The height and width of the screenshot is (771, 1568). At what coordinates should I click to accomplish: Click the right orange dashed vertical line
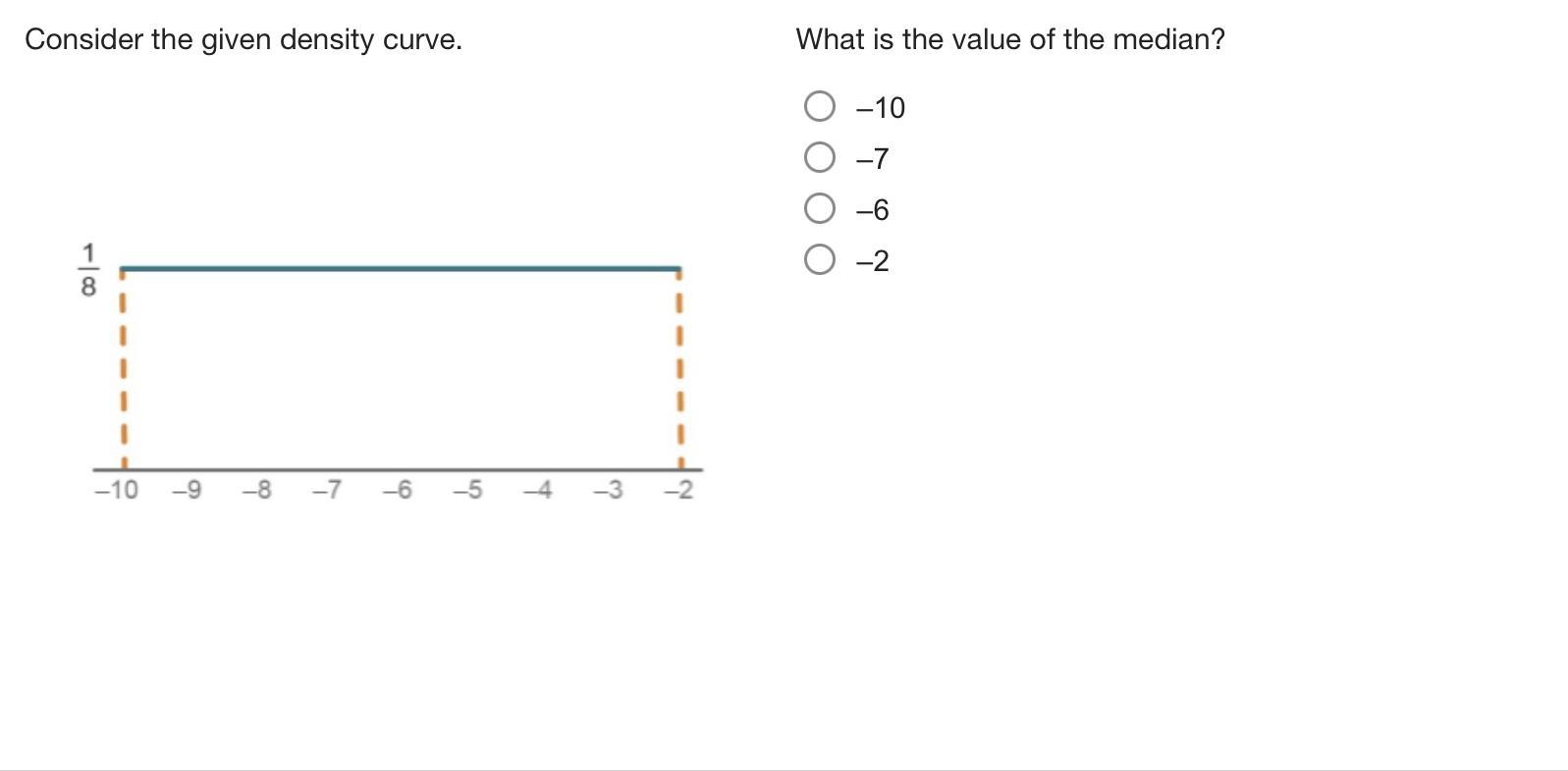[x=679, y=368]
